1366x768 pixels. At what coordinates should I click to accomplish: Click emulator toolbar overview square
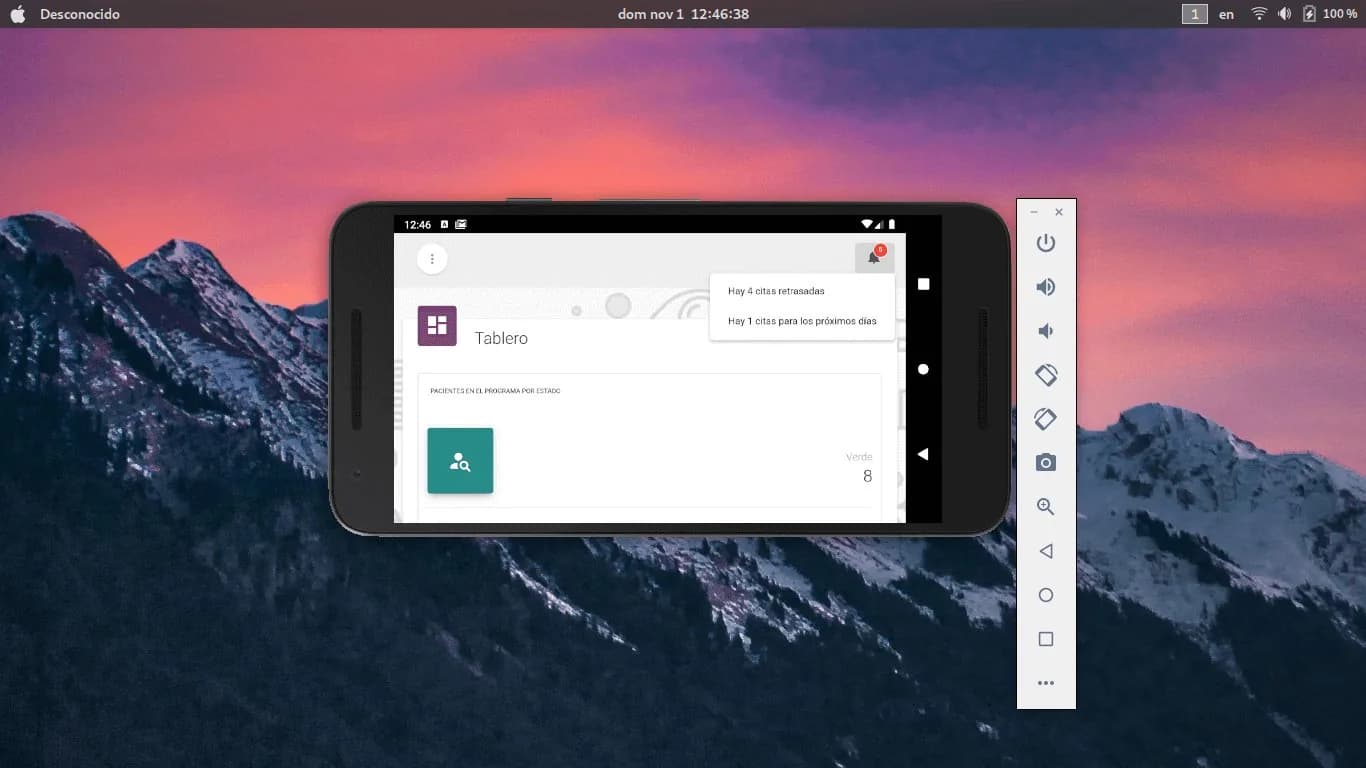pyautogui.click(x=1046, y=639)
